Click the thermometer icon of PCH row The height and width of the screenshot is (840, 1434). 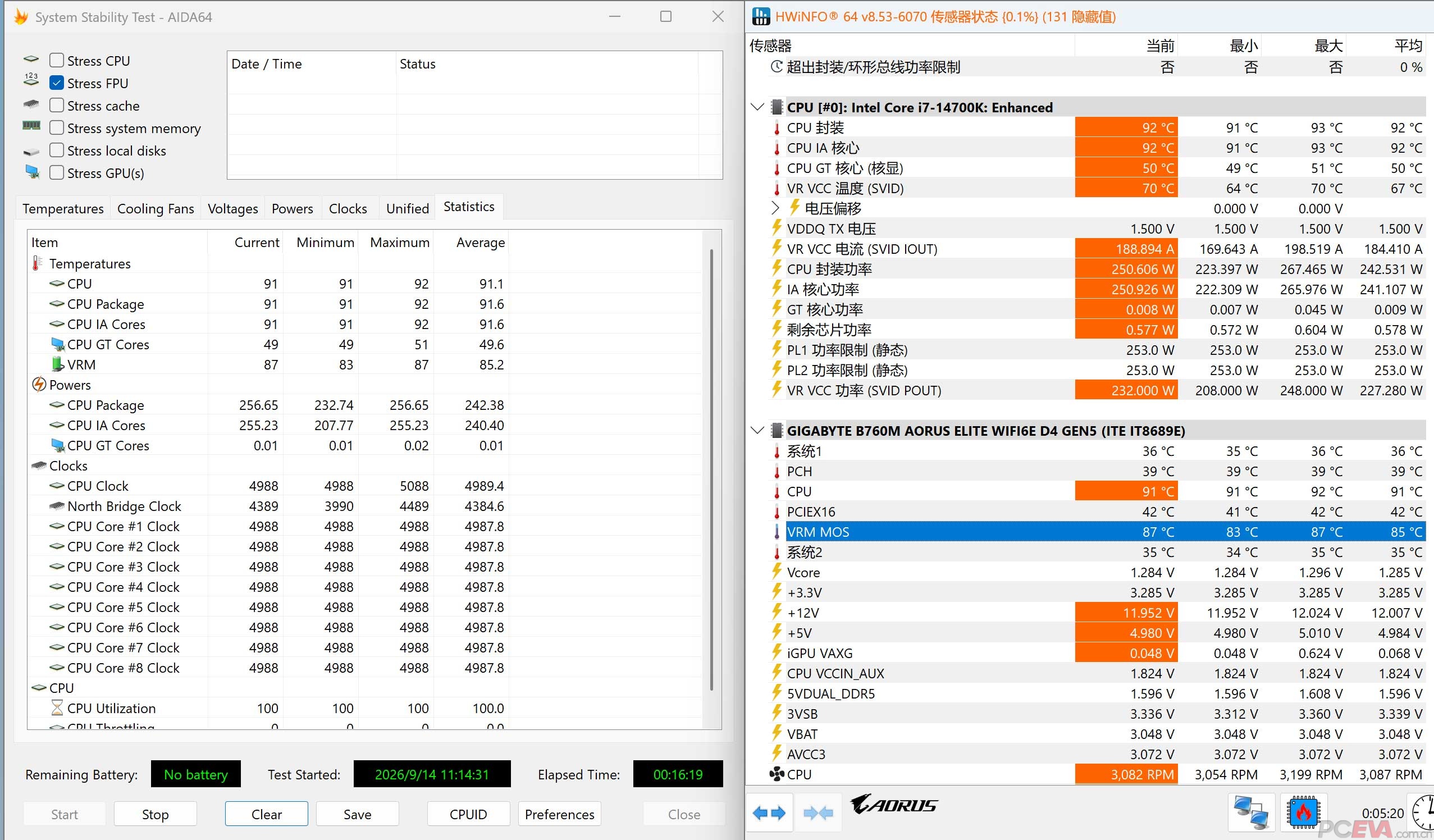click(x=777, y=471)
